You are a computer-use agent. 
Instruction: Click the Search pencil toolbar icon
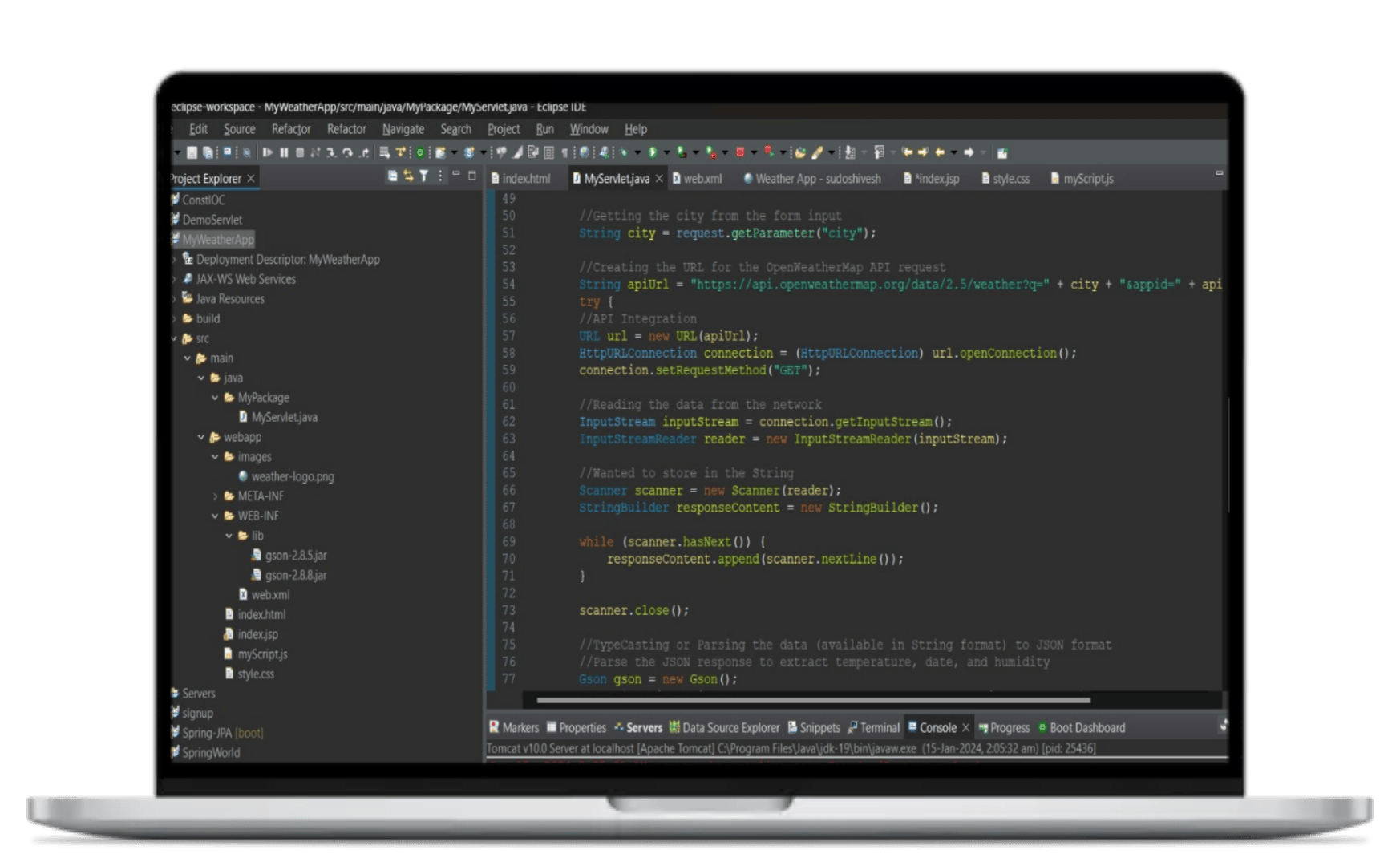[x=817, y=152]
